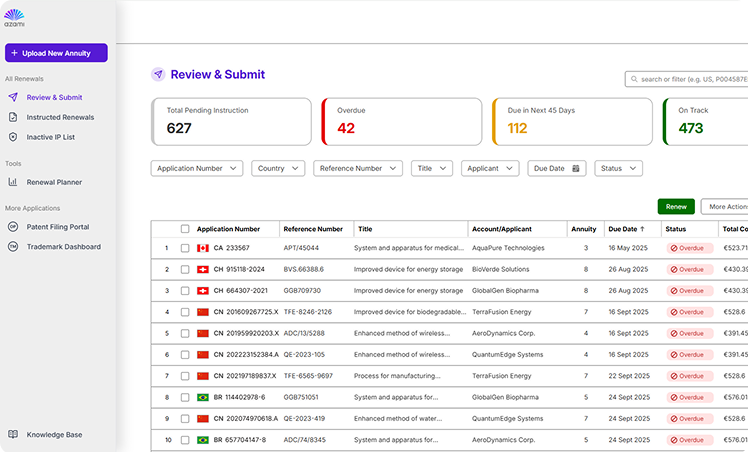Viewport: 748px width, 454px height.
Task: Toggle the select-all checkbox in table header
Action: pyautogui.click(x=185, y=229)
